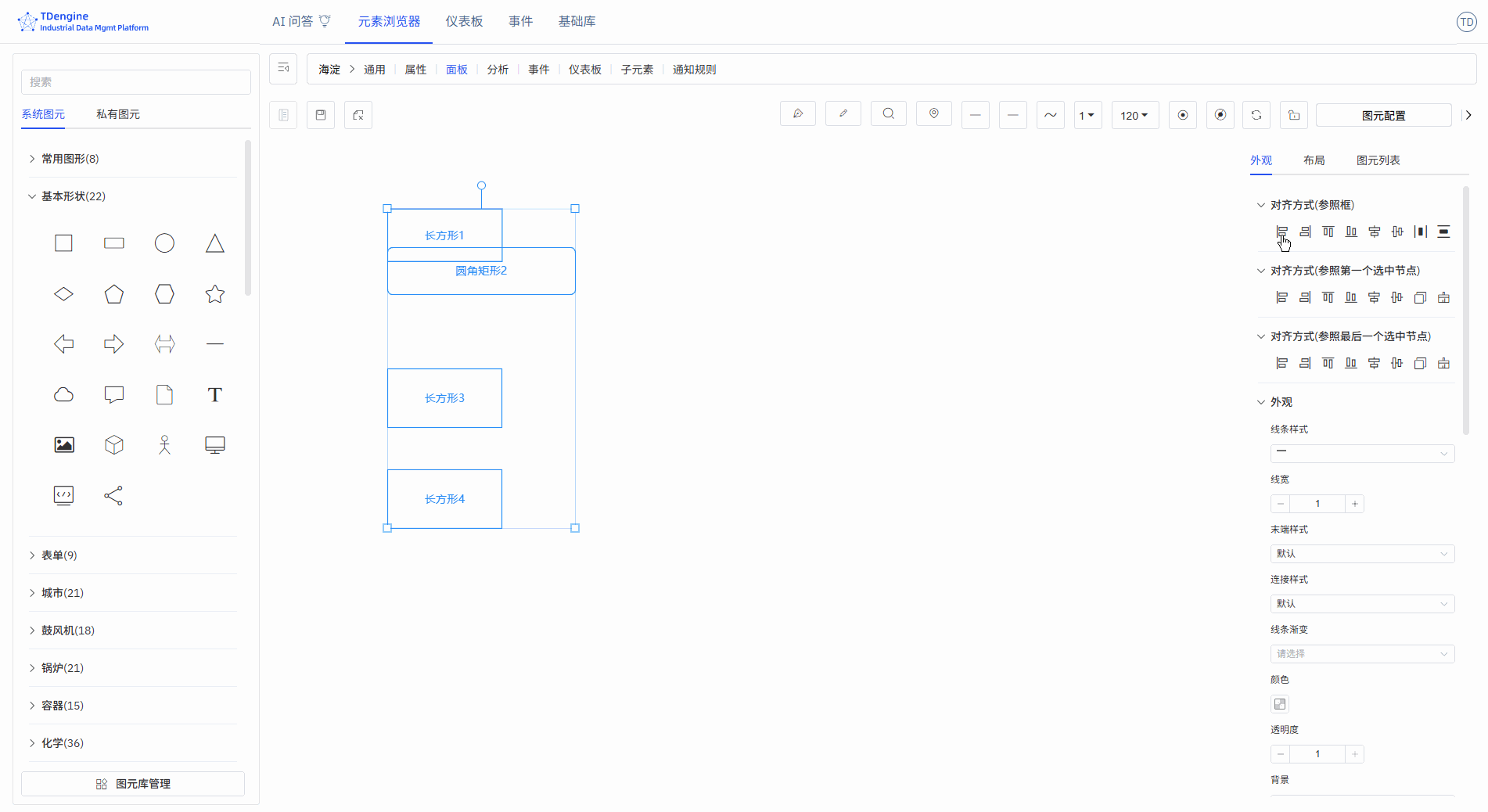Click the 图元库管理 button

click(133, 784)
